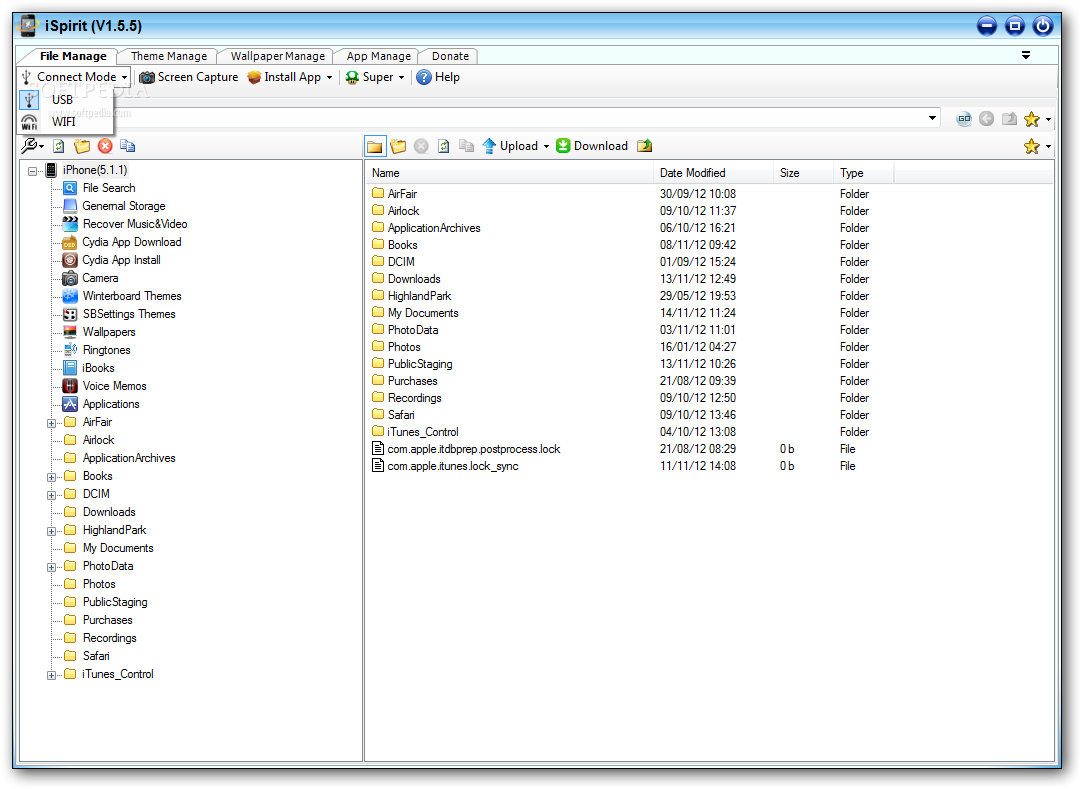Open Voice Memos in the tree
This screenshot has height=789, width=1082.
(x=115, y=386)
